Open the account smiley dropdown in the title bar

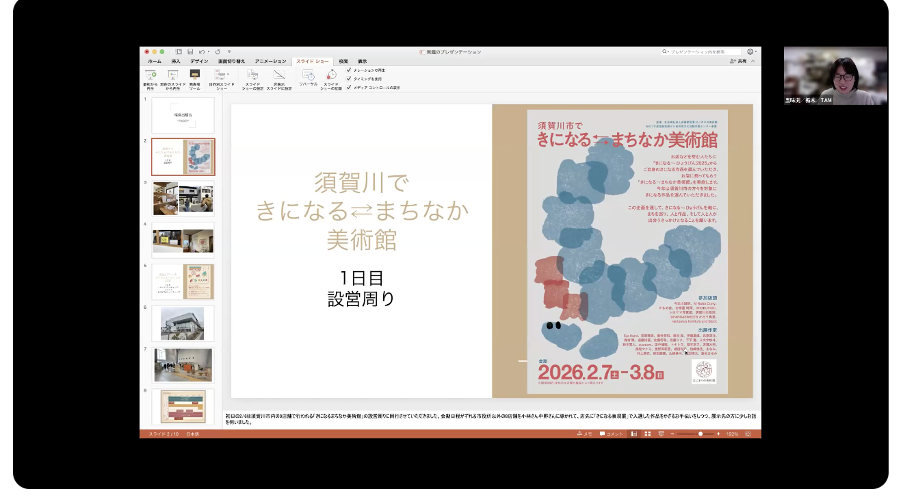tap(749, 51)
